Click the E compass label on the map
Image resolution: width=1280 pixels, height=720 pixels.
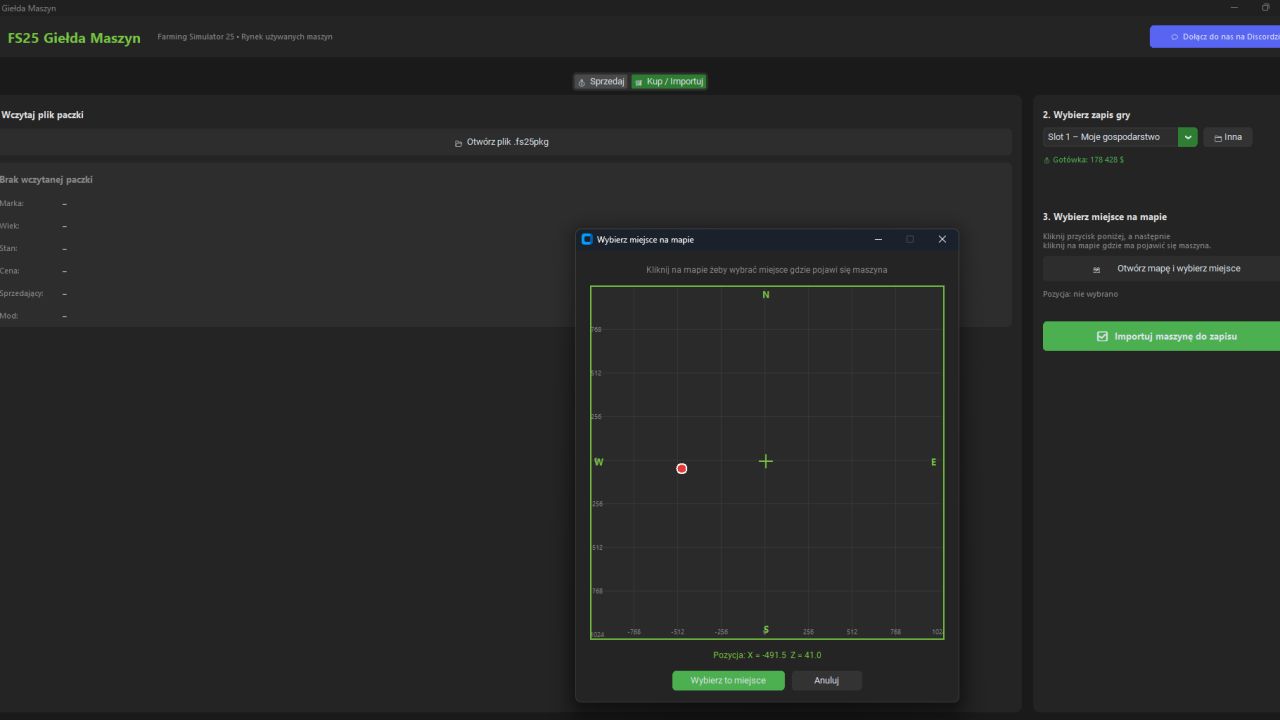coord(933,462)
